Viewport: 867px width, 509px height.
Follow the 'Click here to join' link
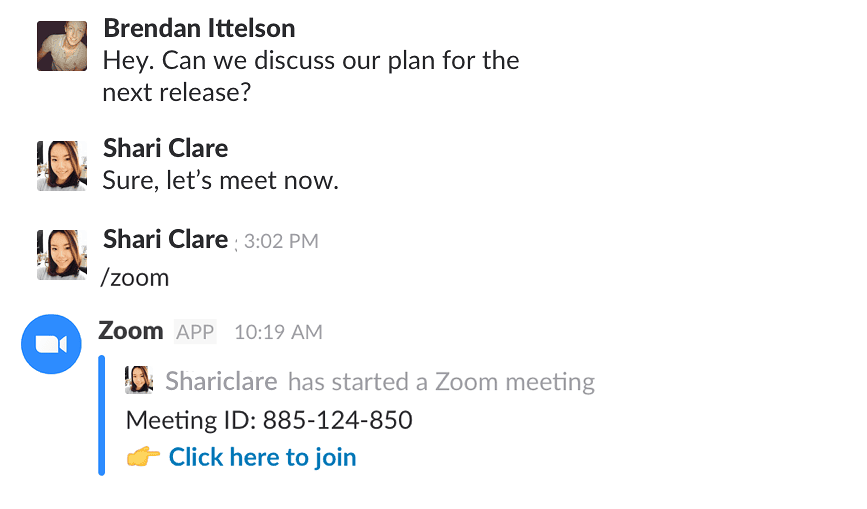[262, 457]
